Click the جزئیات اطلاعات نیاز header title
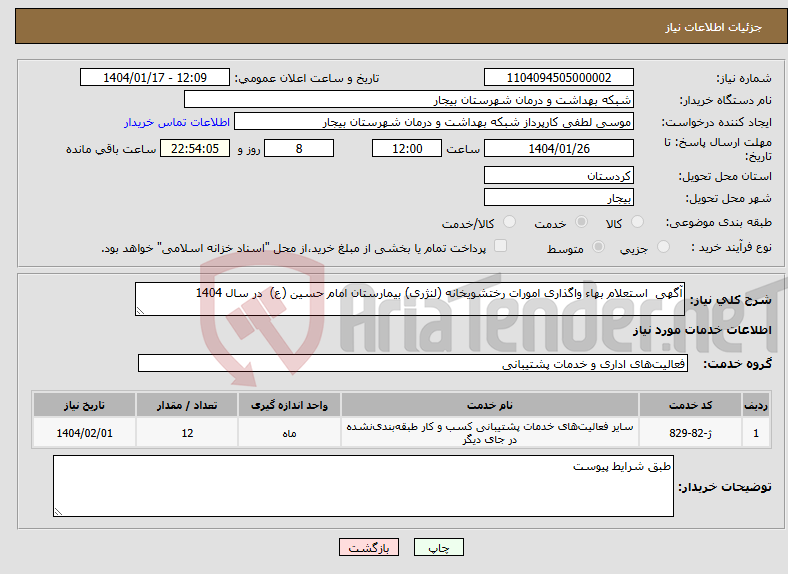 tap(714, 27)
